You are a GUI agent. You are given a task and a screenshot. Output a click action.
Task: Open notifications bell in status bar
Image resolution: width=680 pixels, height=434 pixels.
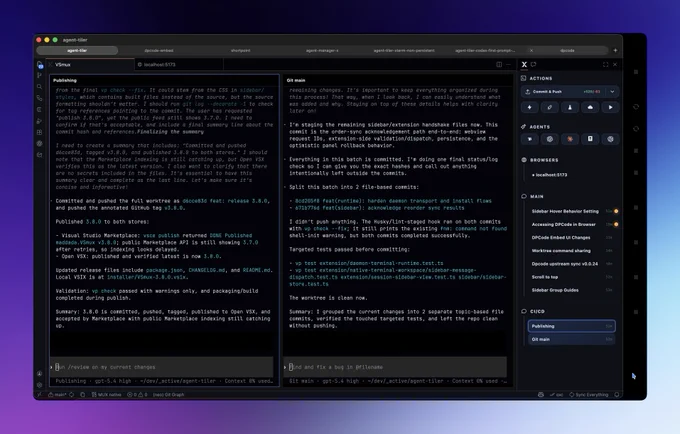tap(617, 395)
